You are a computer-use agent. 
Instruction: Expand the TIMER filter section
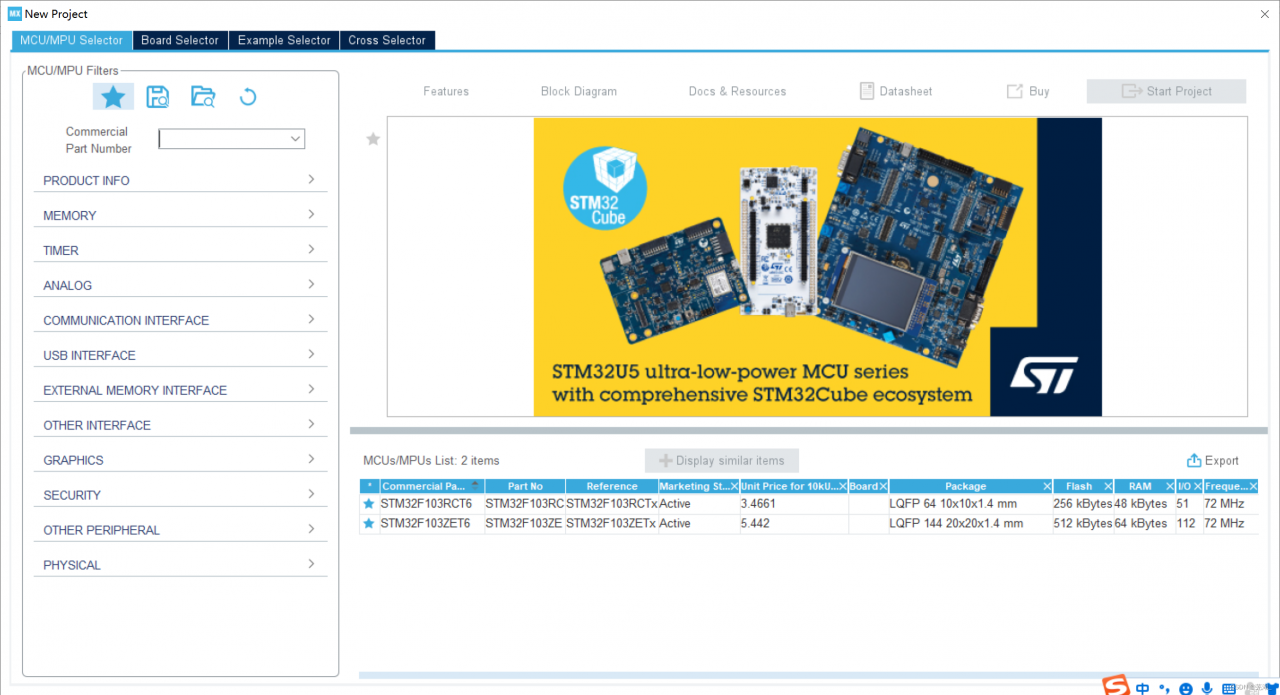coord(180,250)
